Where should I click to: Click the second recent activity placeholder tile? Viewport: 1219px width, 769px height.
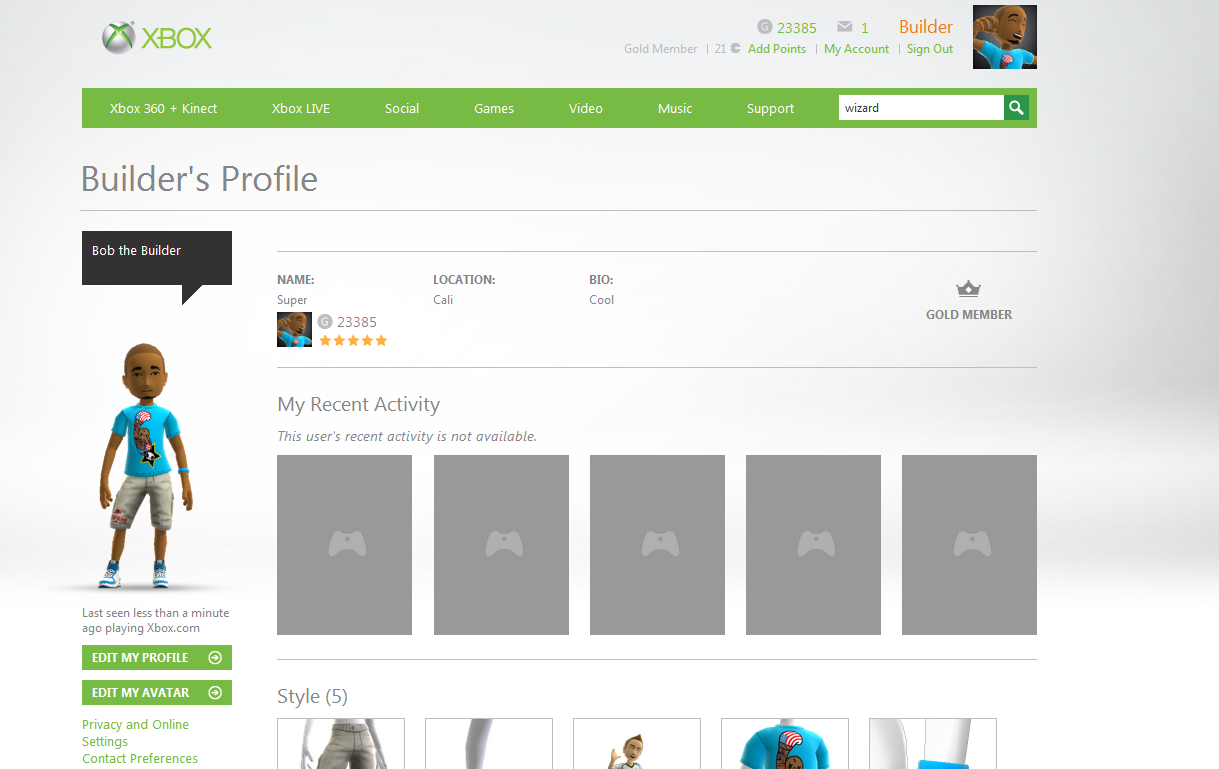click(501, 545)
